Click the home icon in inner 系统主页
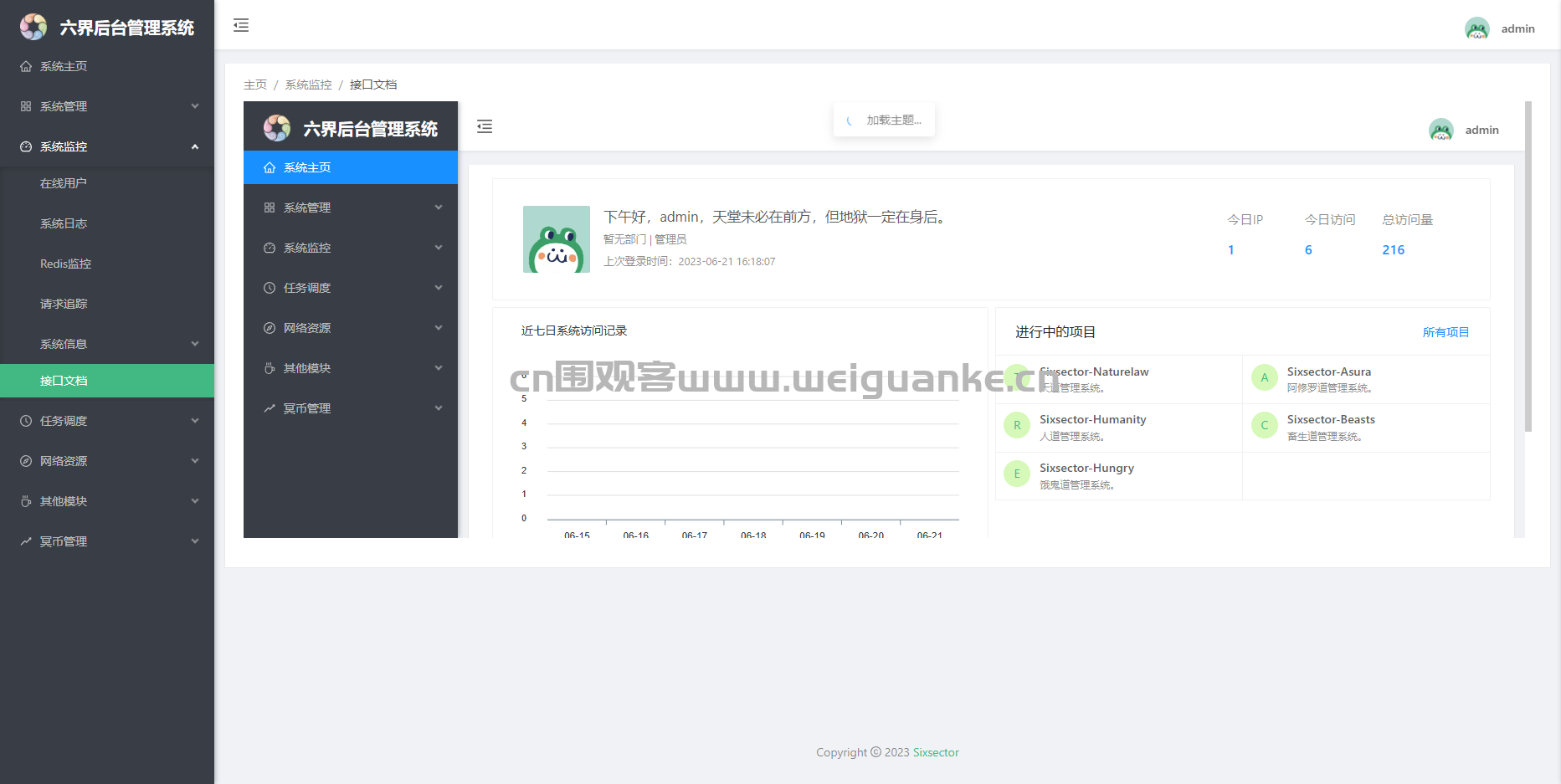The height and width of the screenshot is (784, 1561). pos(270,167)
